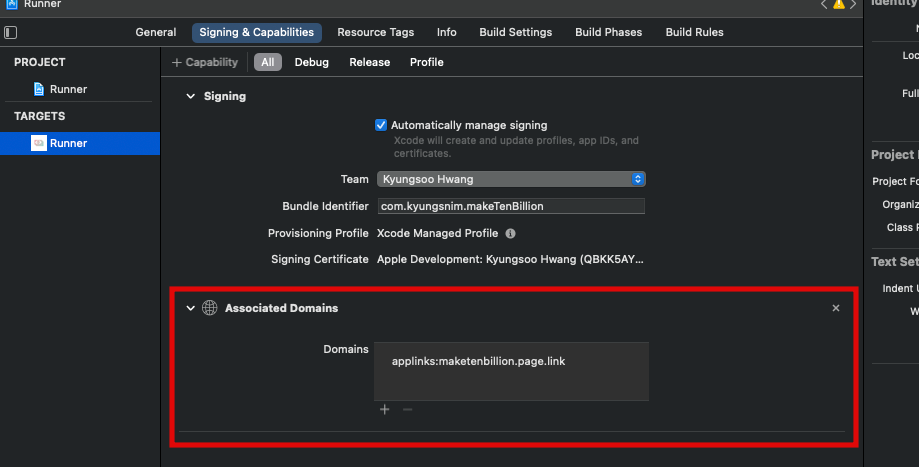Screen dimensions: 919x467
Task: Open the Build Settings tab
Action: (516, 32)
